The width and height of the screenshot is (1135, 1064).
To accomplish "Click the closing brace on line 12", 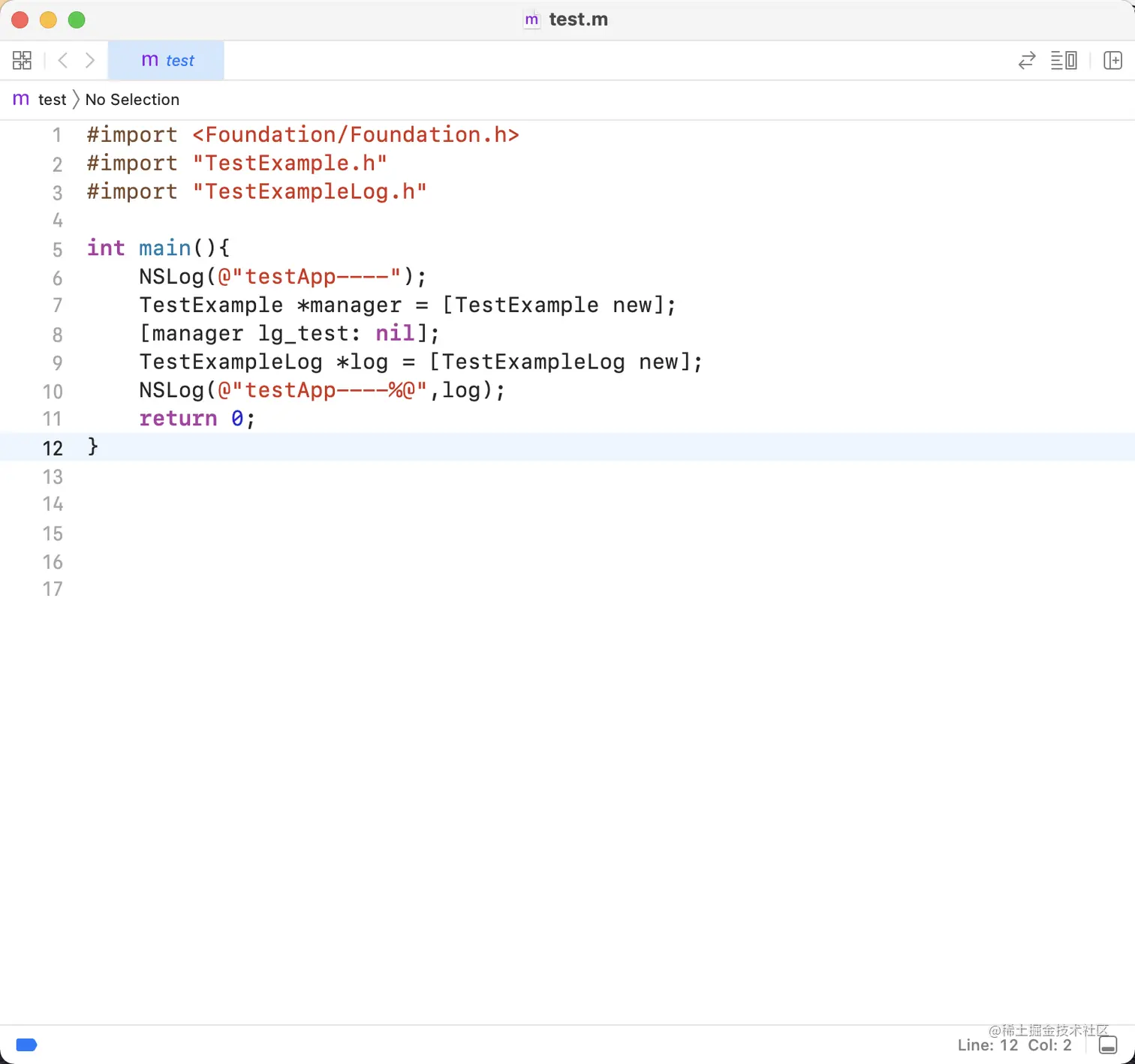I will click(93, 446).
